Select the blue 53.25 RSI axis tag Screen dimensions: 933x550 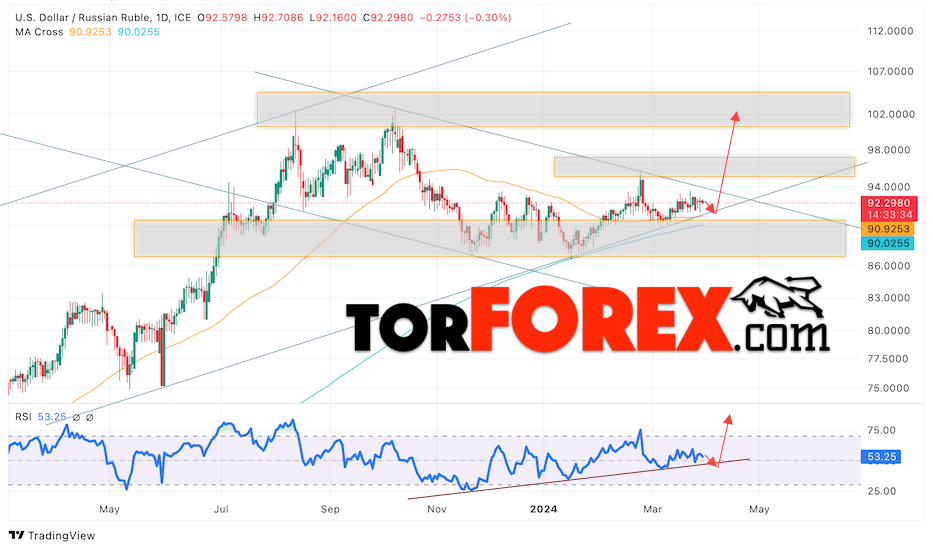[881, 457]
